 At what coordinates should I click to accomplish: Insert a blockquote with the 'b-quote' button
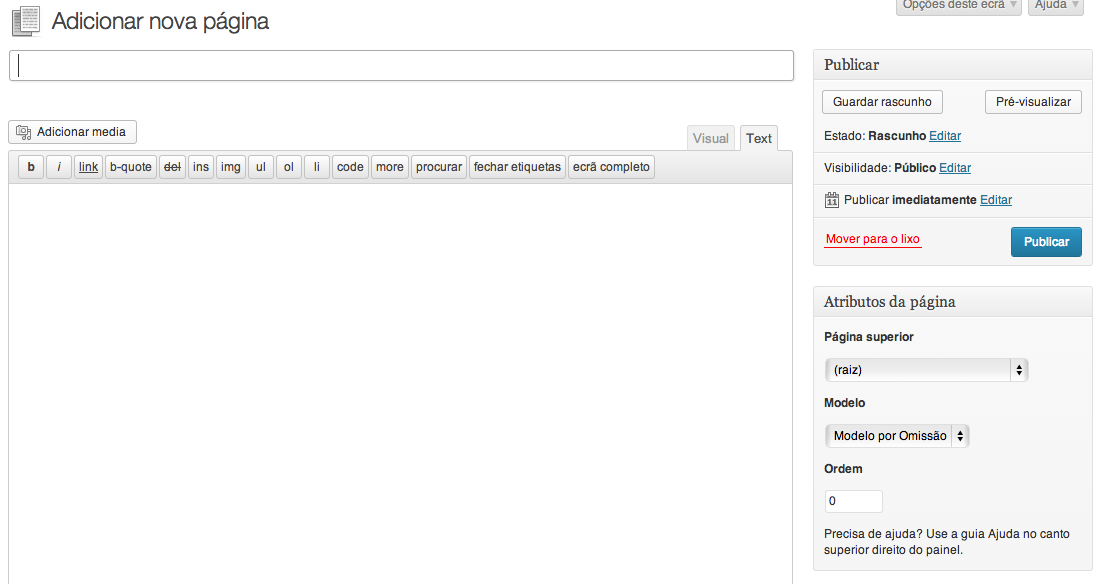(130, 167)
